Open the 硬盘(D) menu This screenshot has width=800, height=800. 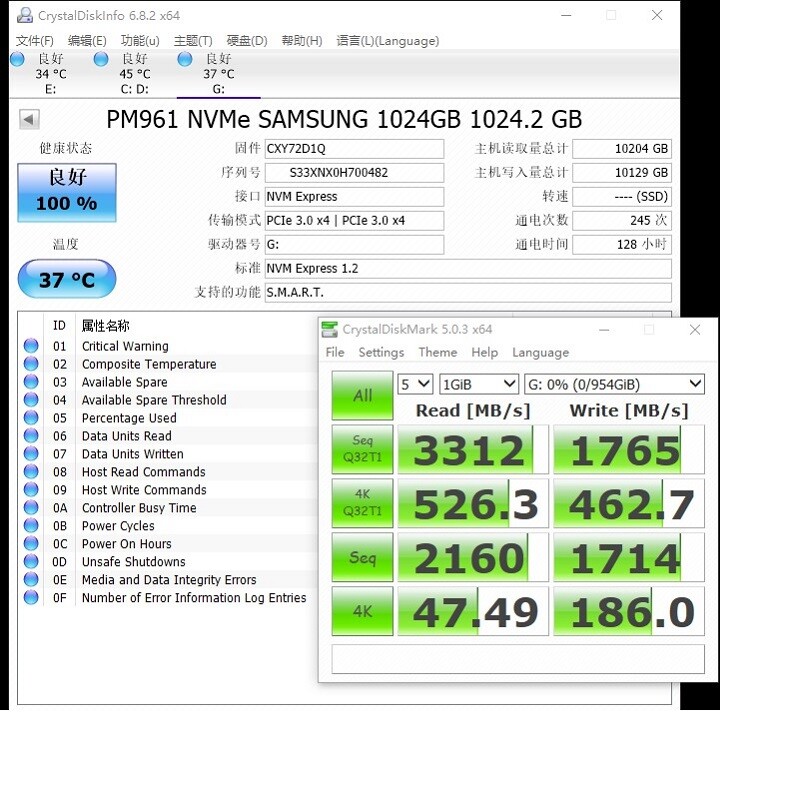pos(247,41)
